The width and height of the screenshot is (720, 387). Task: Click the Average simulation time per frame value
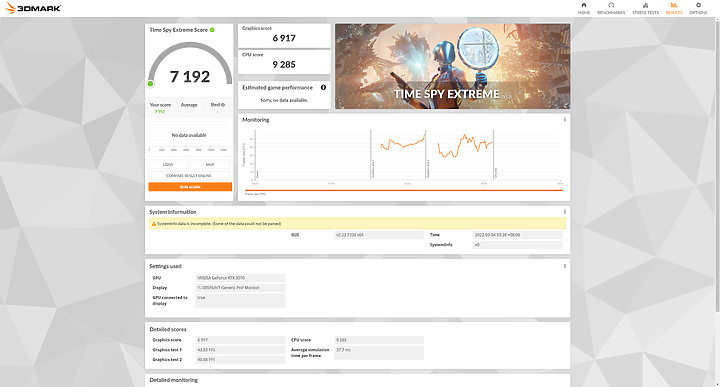click(379, 353)
